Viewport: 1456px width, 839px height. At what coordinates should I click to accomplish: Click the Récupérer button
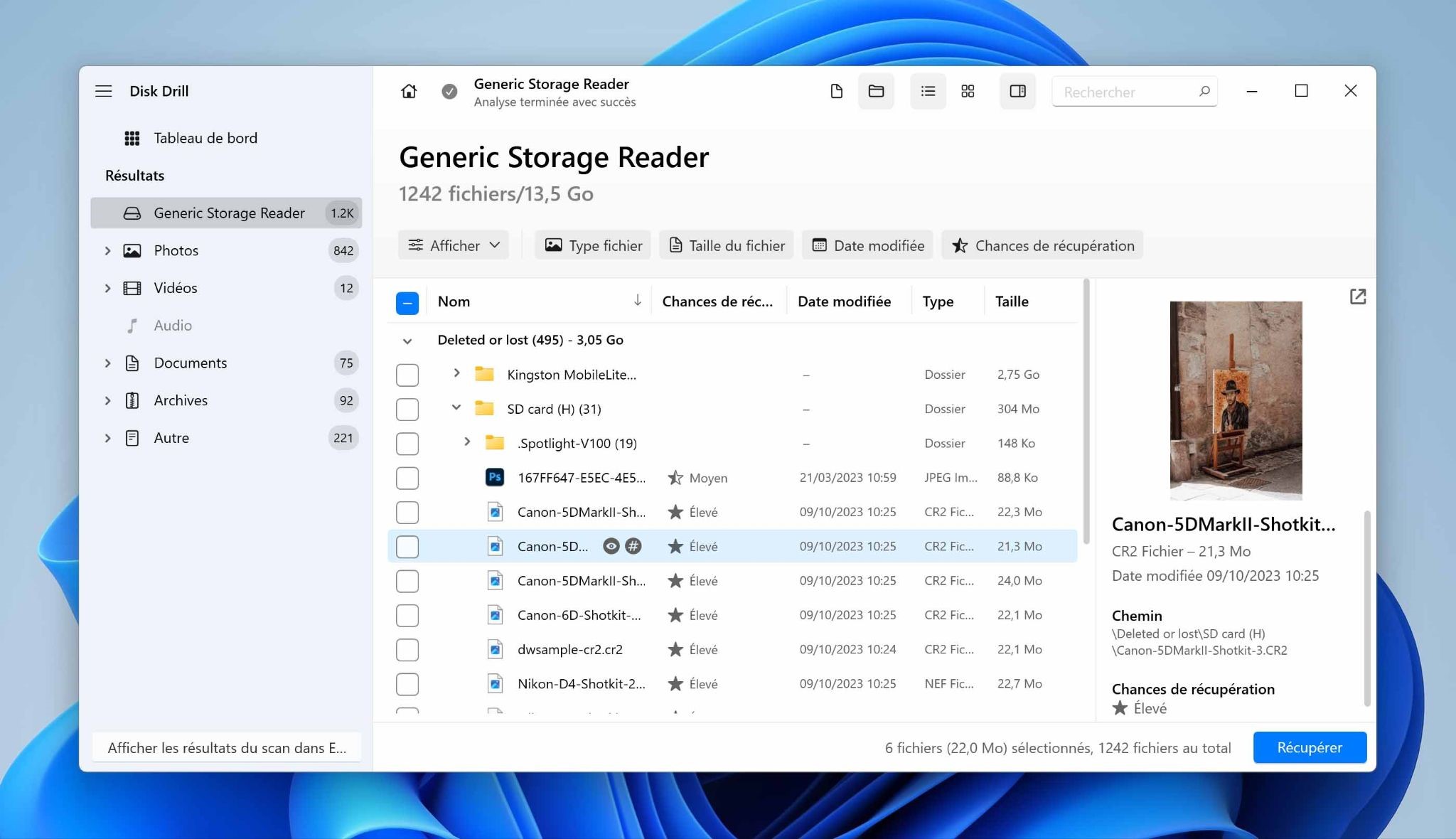(1310, 747)
